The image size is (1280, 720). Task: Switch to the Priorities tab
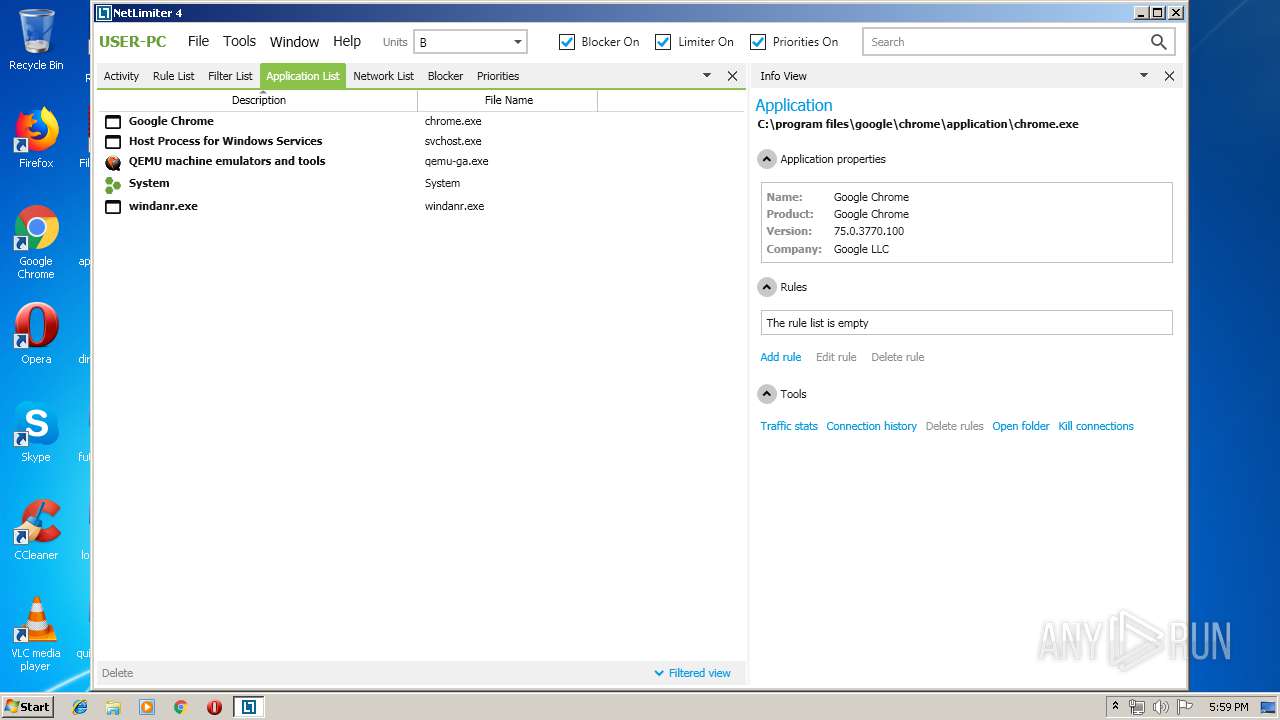coord(498,76)
